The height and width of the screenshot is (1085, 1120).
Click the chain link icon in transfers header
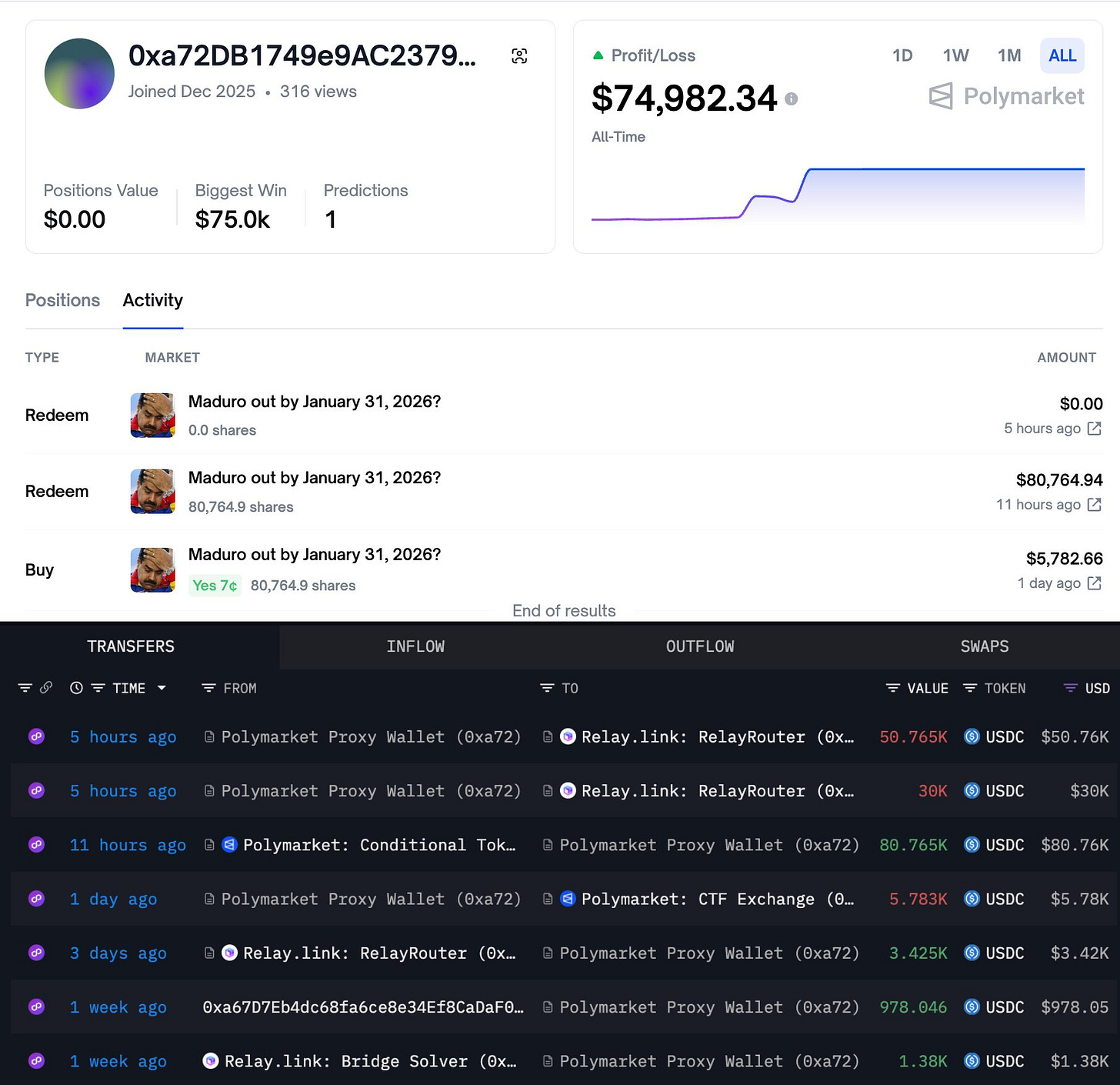pyautogui.click(x=46, y=687)
